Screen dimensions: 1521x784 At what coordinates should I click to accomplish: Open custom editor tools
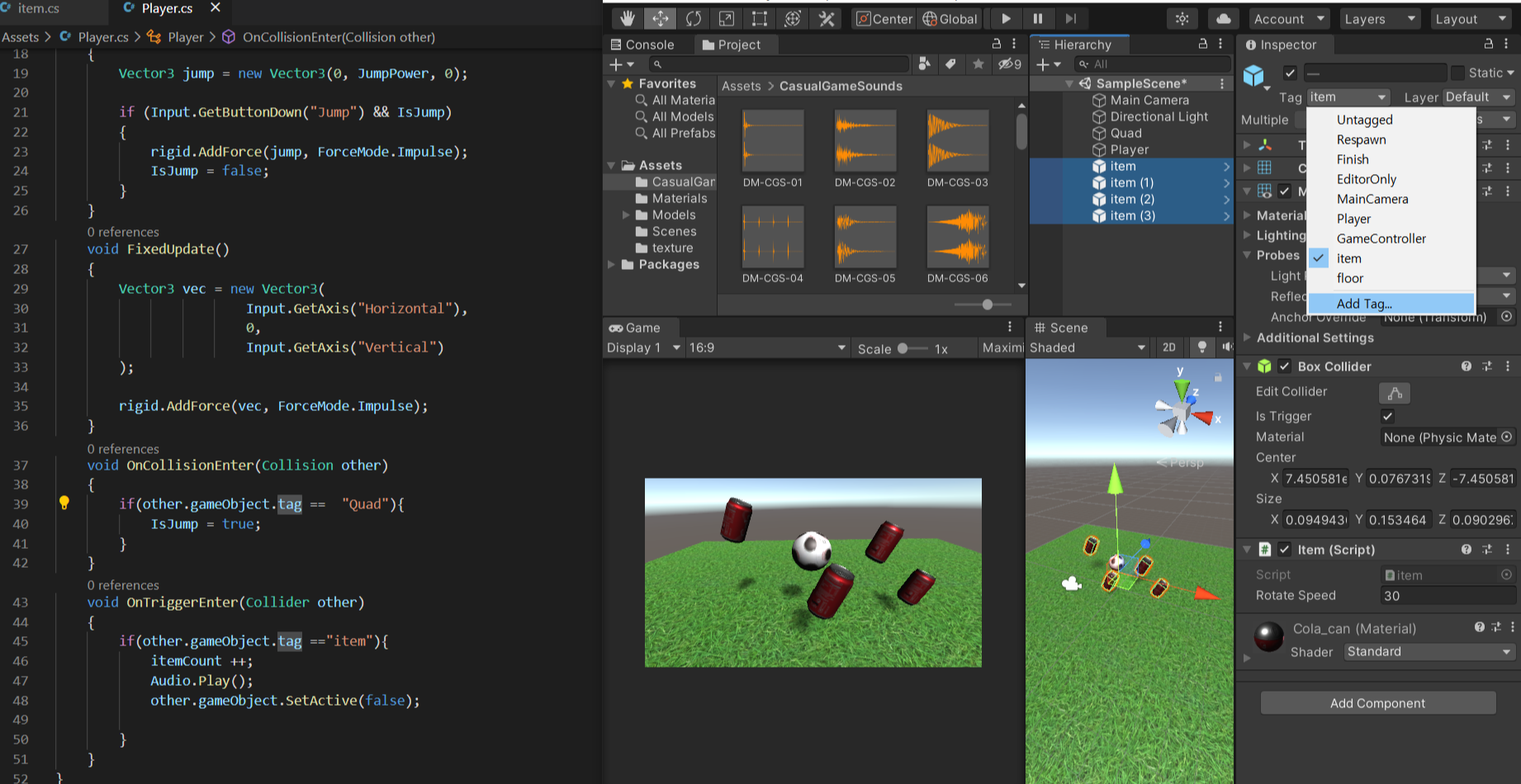(826, 18)
